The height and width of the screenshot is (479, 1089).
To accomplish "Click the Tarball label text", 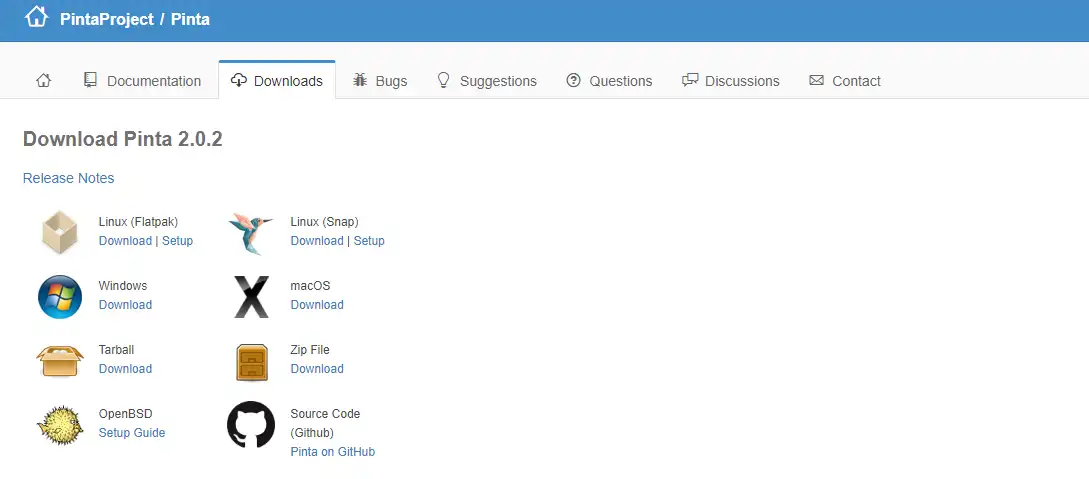I will (x=116, y=349).
